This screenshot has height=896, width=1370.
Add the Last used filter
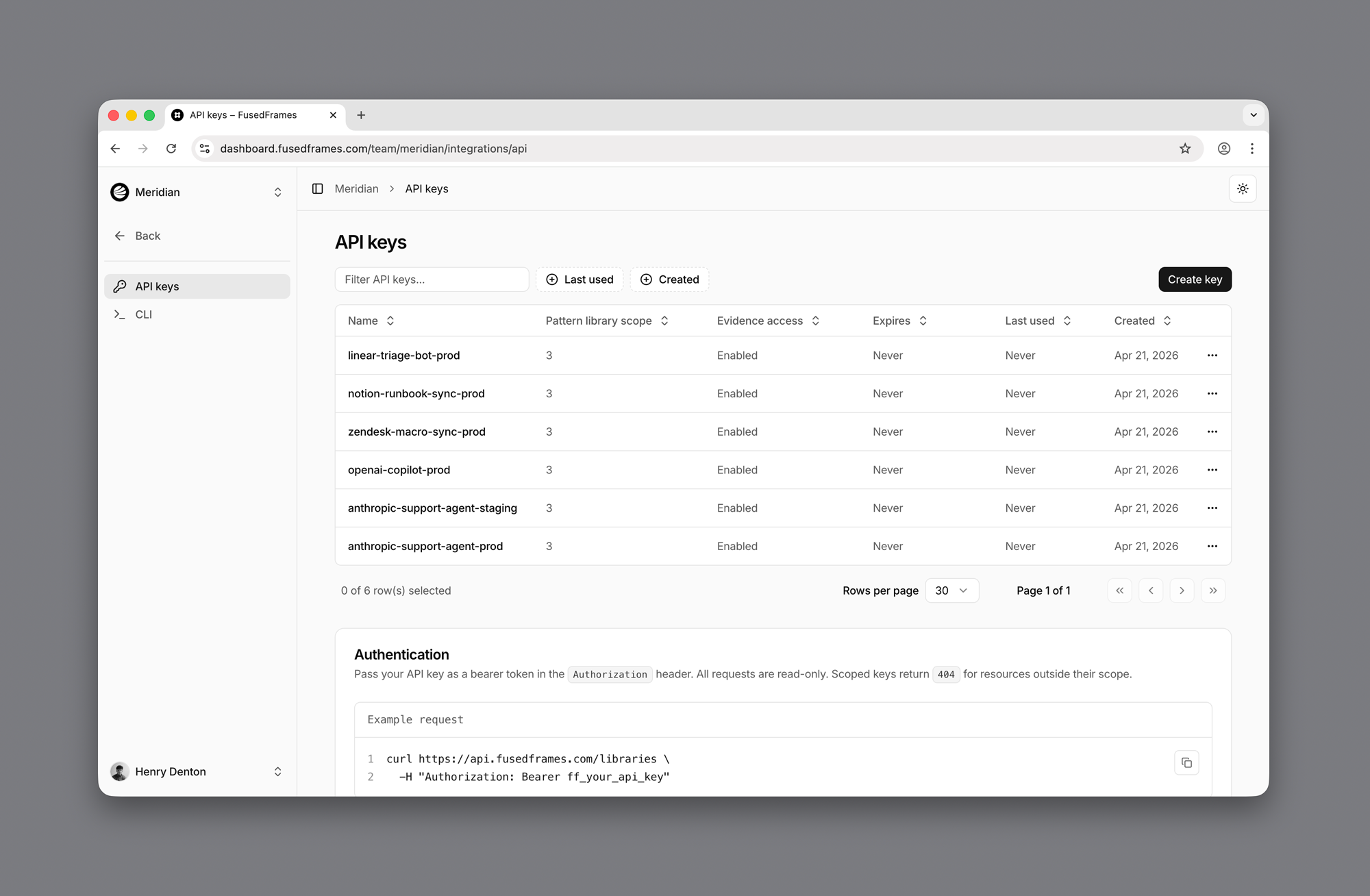580,279
